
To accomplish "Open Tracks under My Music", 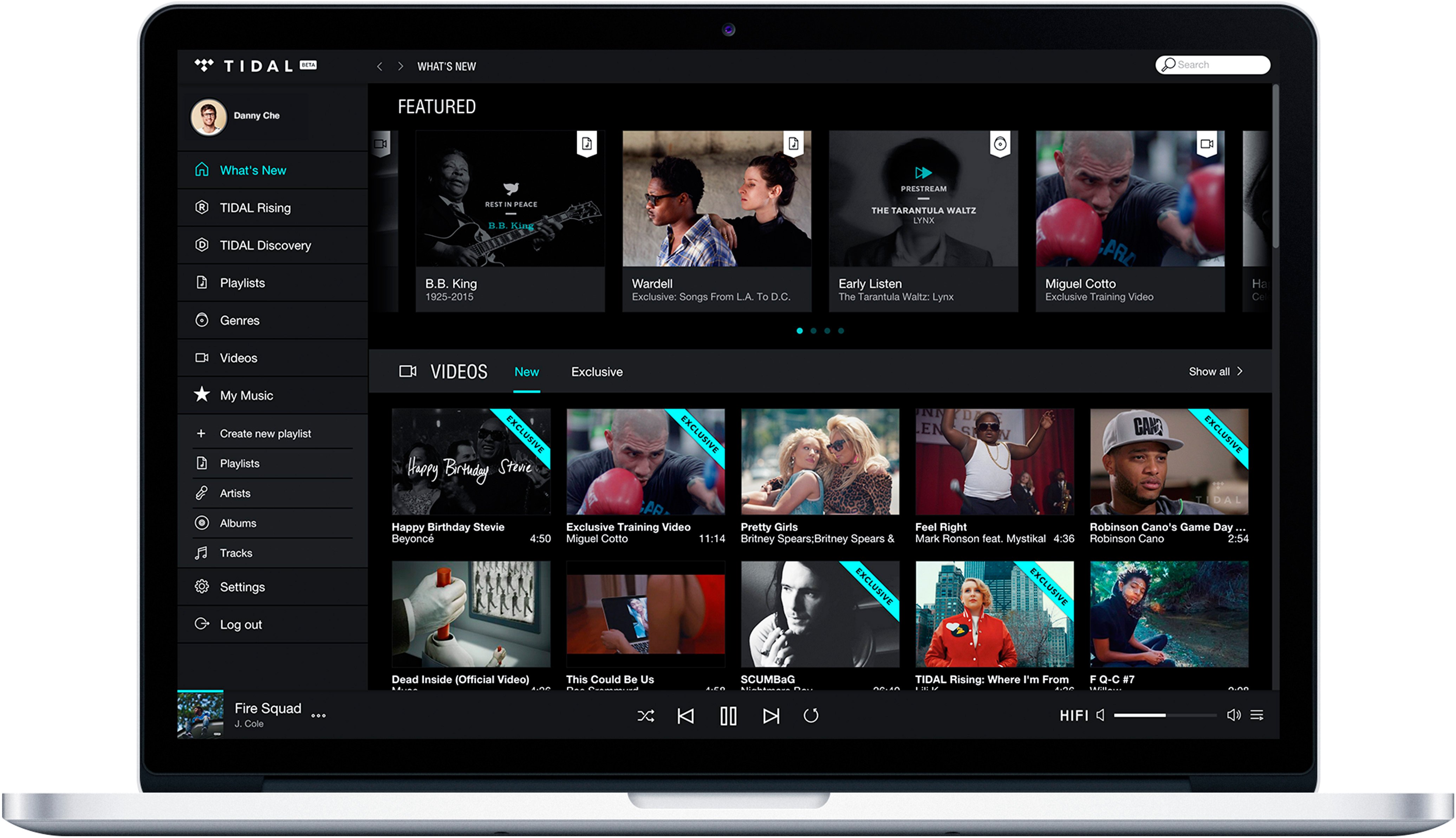I will point(273,553).
